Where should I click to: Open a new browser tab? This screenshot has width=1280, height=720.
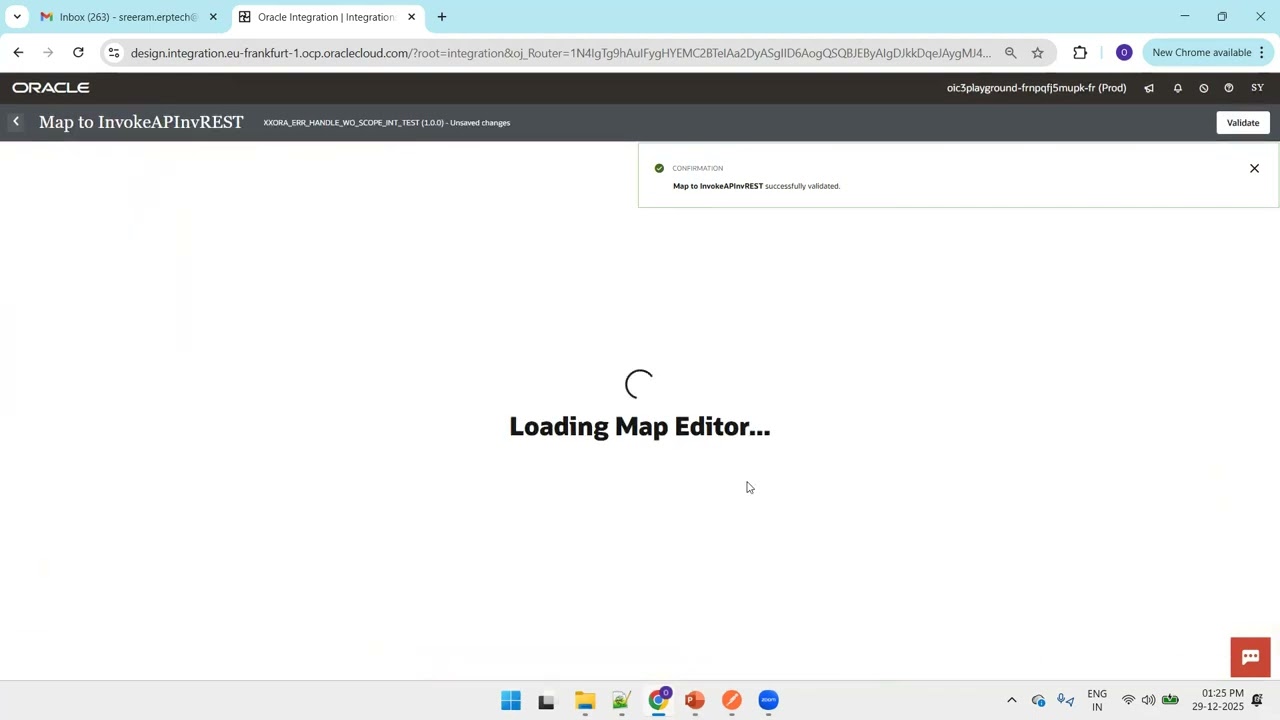[x=441, y=17]
